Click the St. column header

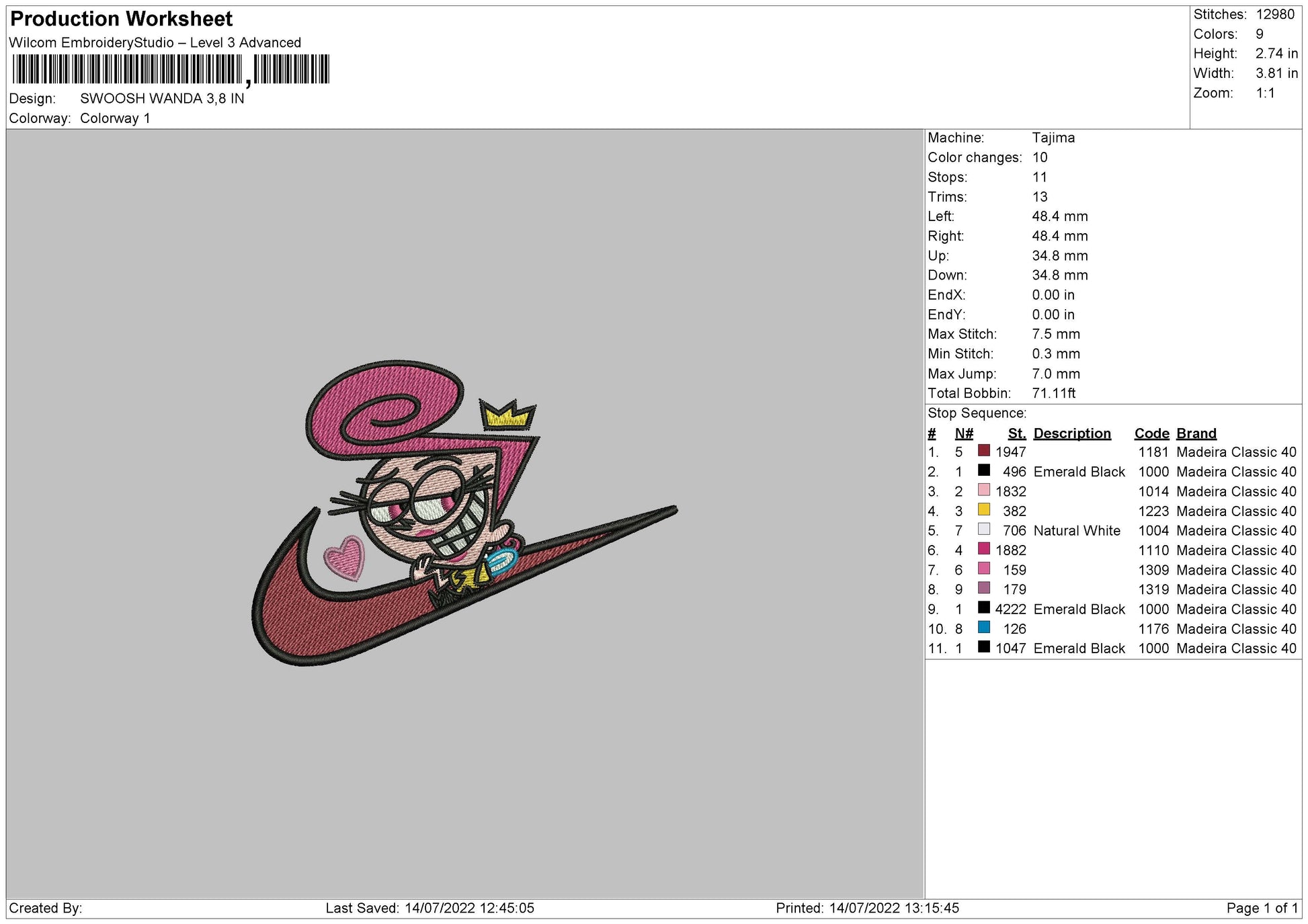click(1016, 433)
